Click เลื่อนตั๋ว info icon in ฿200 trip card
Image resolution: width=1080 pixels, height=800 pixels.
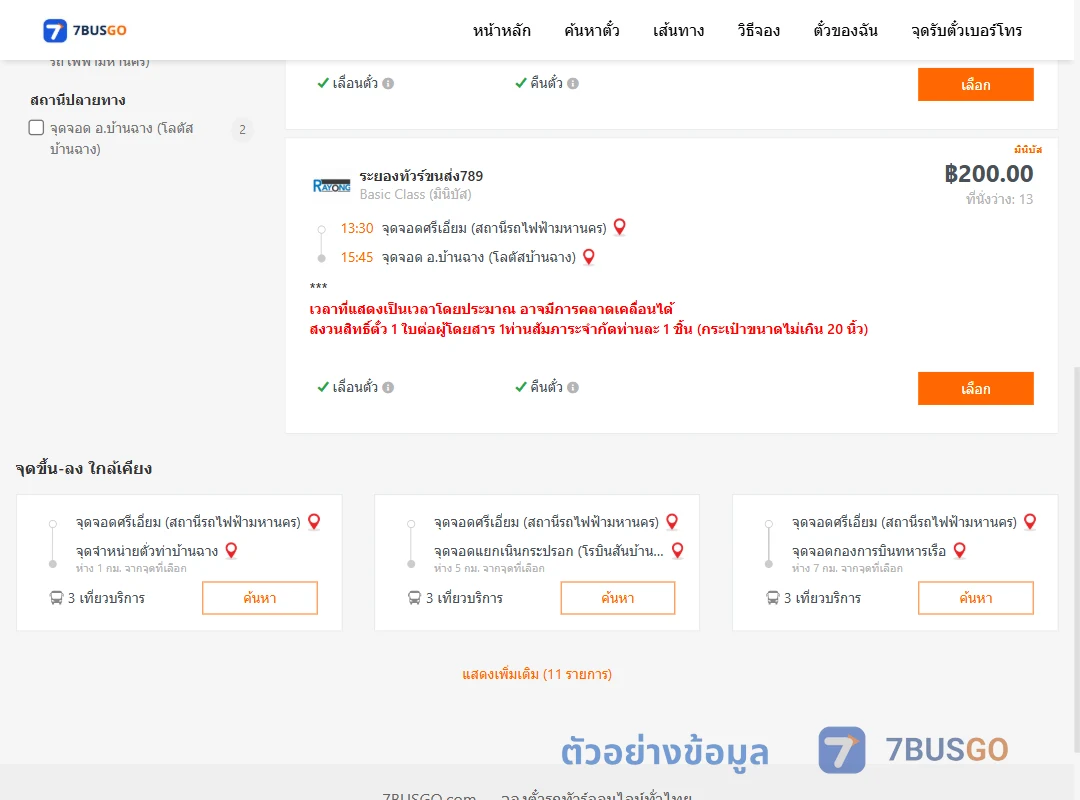[388, 387]
